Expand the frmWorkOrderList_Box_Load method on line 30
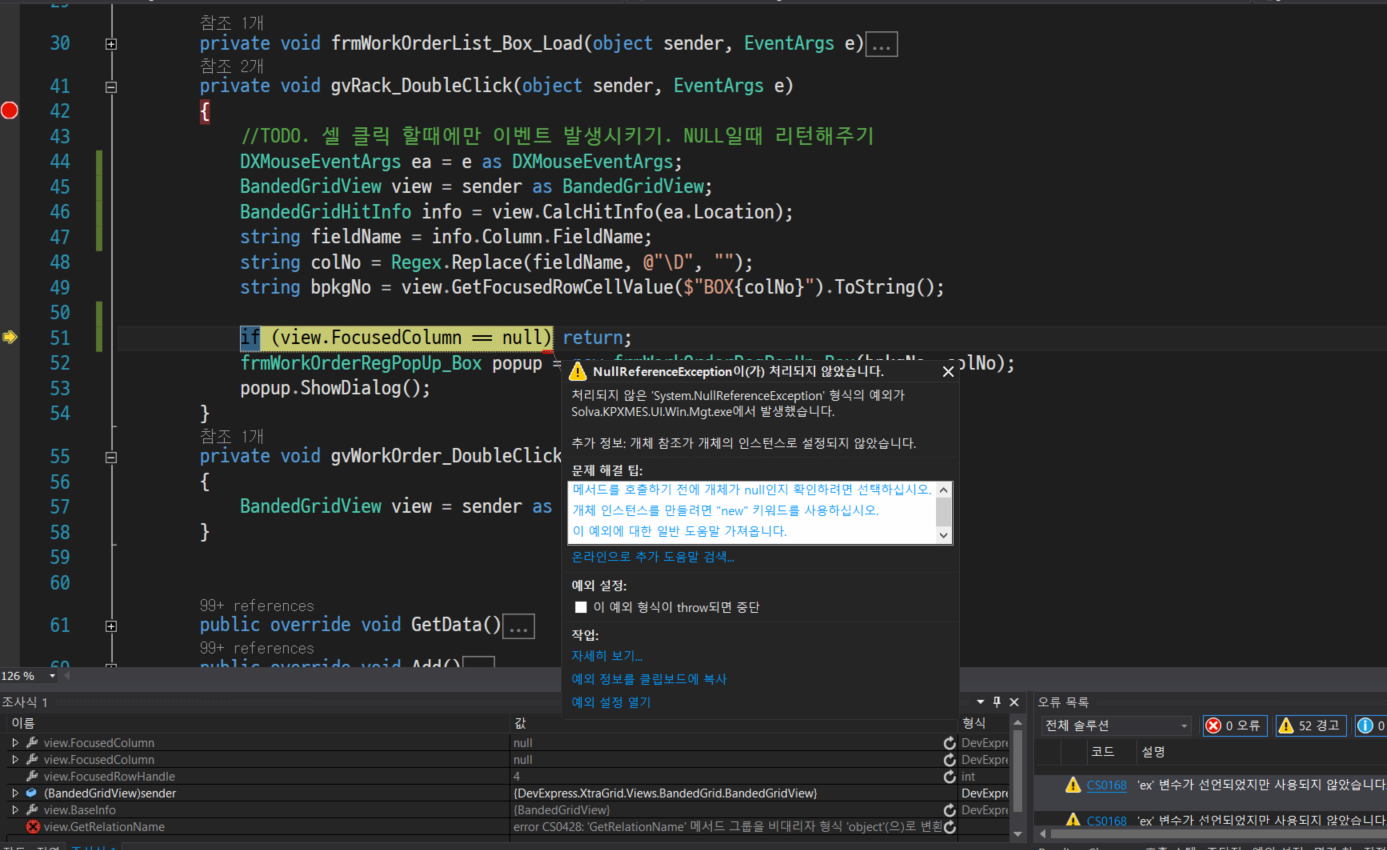1387x850 pixels. (x=111, y=44)
